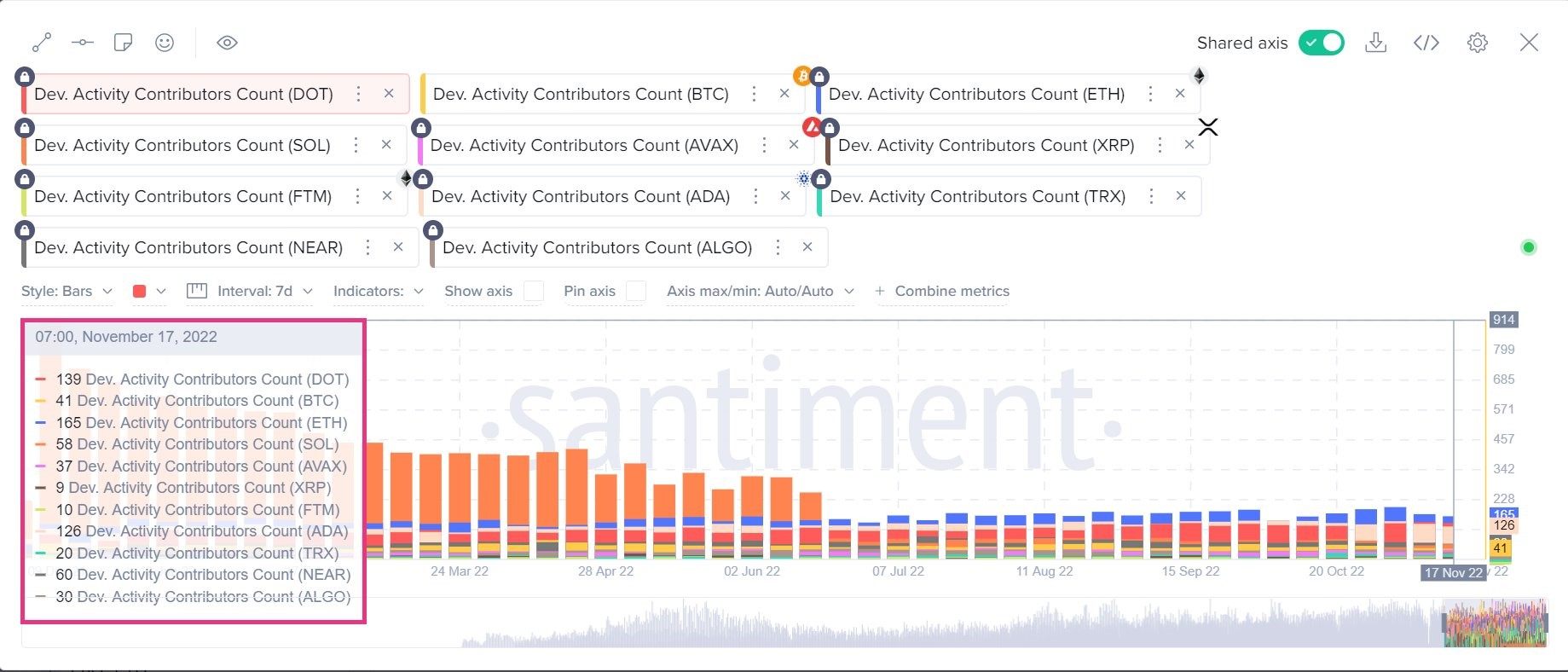Toggle the Shared axis switch
1568x672 pixels.
(1321, 43)
